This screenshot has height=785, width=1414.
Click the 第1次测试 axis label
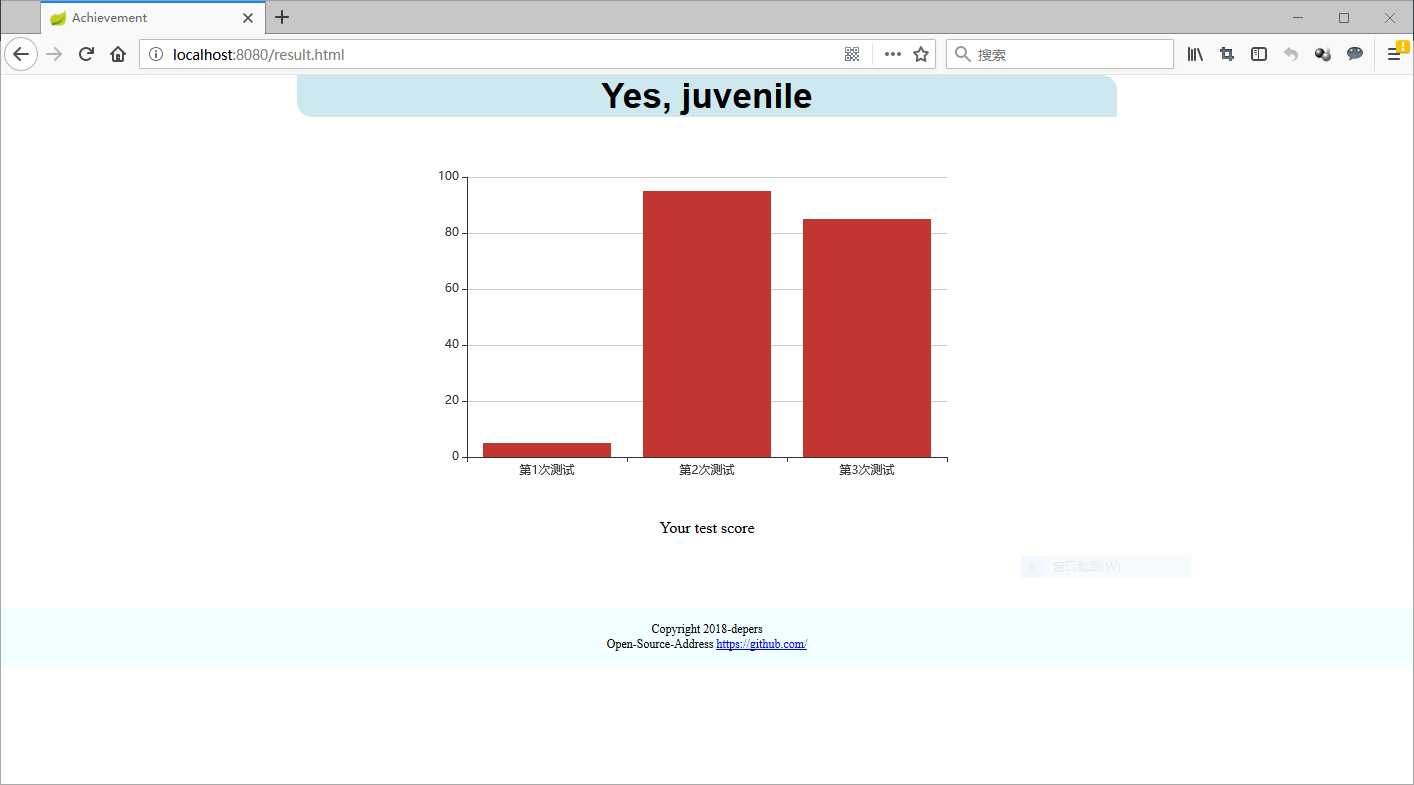click(547, 470)
